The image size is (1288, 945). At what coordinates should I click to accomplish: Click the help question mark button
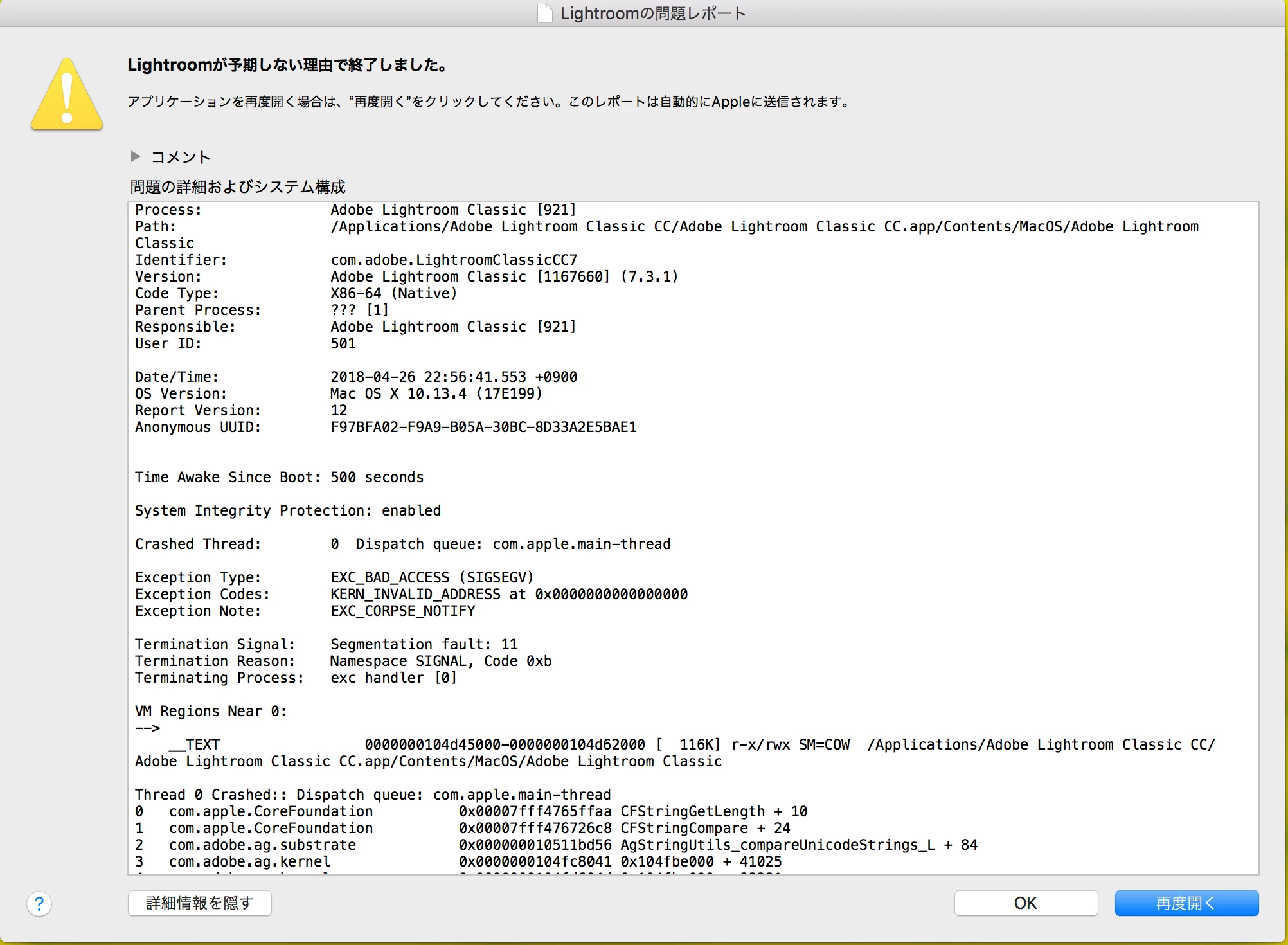coord(39,904)
